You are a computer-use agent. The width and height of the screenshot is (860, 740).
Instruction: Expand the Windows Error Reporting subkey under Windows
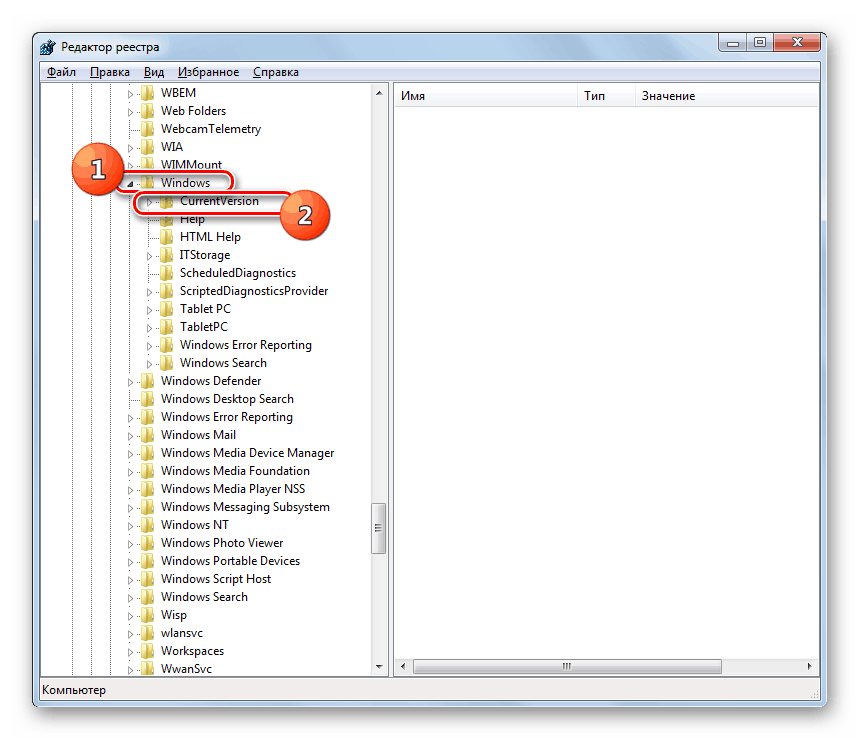pos(149,346)
